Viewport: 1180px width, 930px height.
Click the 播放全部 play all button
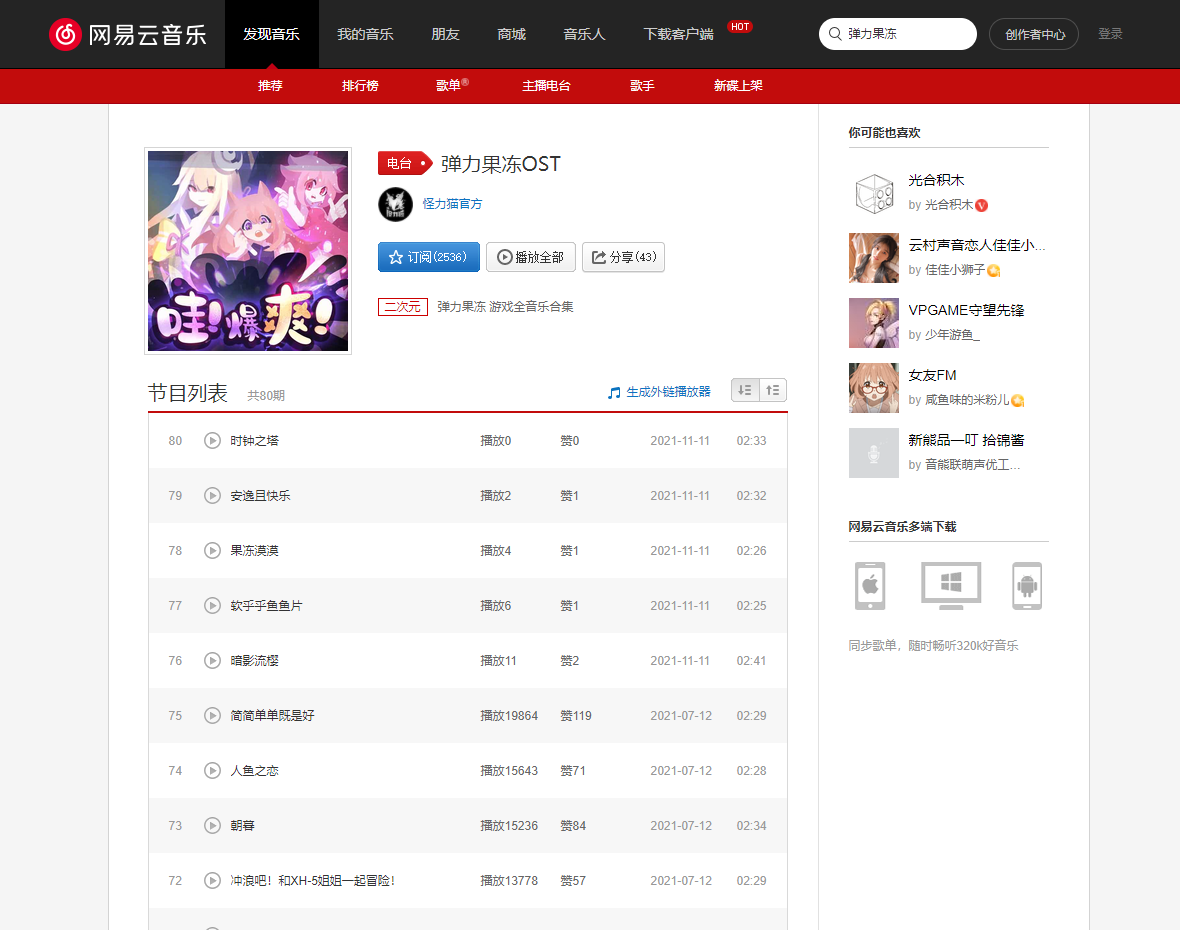[531, 257]
